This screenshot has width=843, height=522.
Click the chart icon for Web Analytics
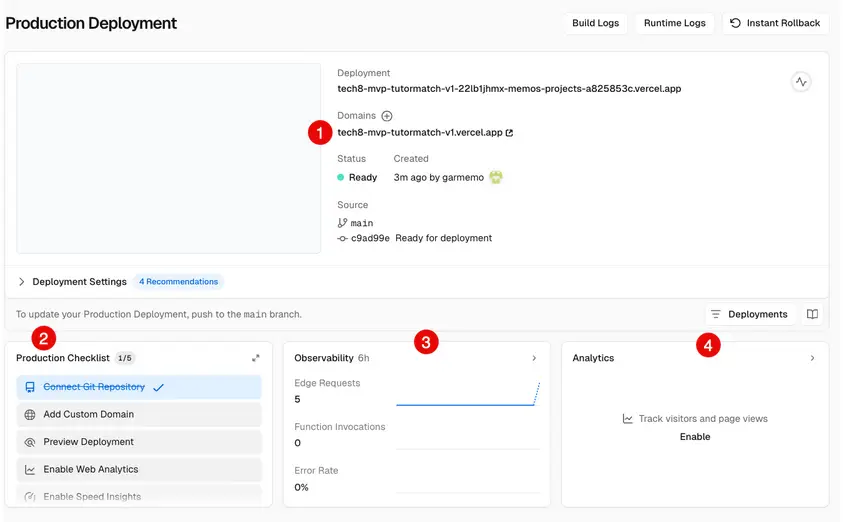pos(30,470)
